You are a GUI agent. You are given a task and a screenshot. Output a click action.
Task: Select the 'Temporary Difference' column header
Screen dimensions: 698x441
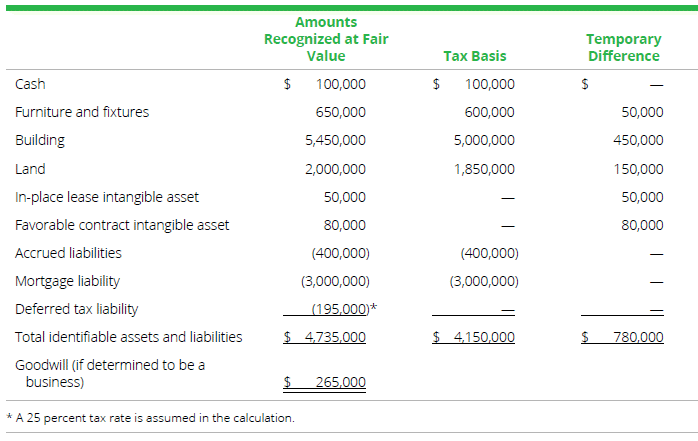[x=623, y=47]
